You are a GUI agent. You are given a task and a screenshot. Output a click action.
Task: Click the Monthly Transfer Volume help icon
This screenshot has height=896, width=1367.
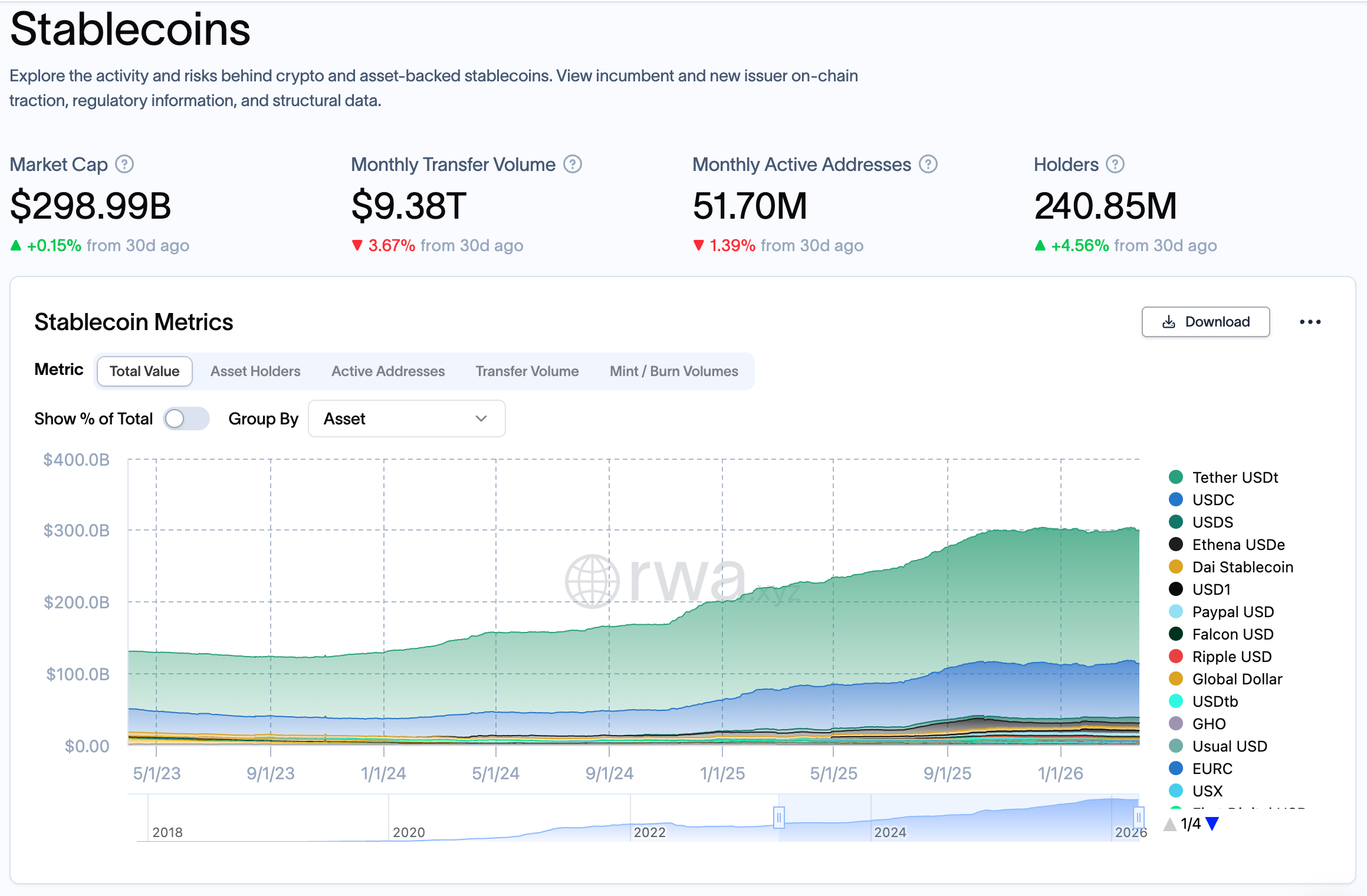pyautogui.click(x=572, y=164)
